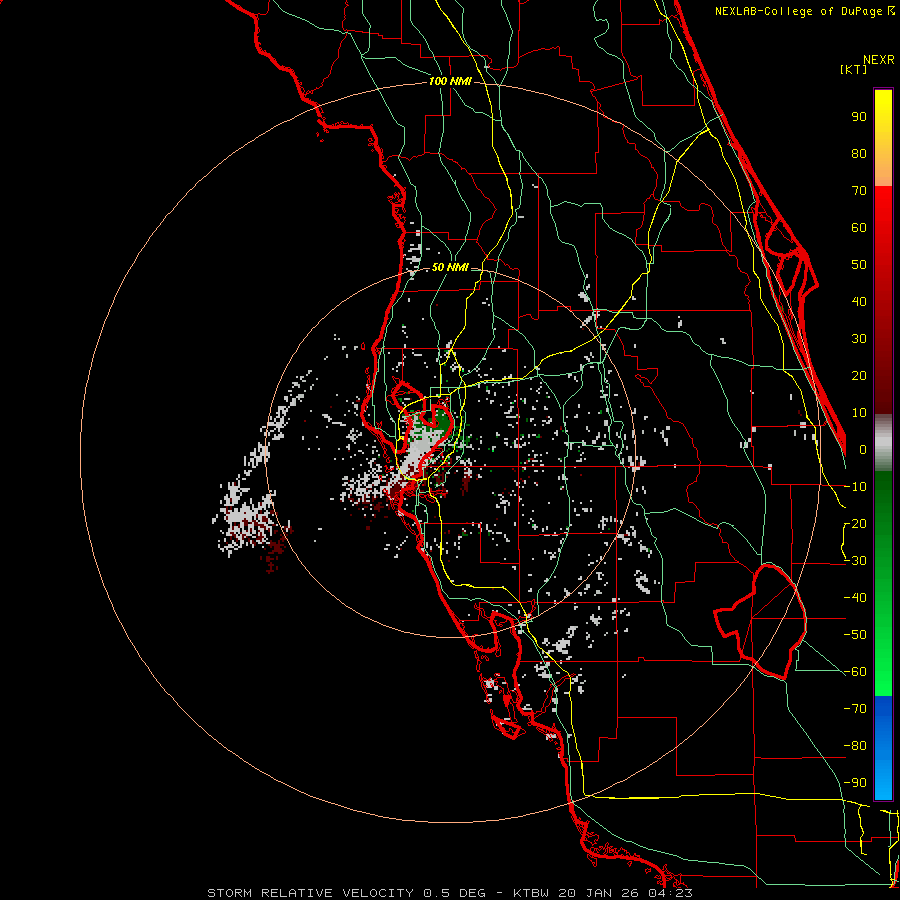Click the blue bottom segment of color bar
This screenshot has width=900, height=900.
(x=883, y=748)
